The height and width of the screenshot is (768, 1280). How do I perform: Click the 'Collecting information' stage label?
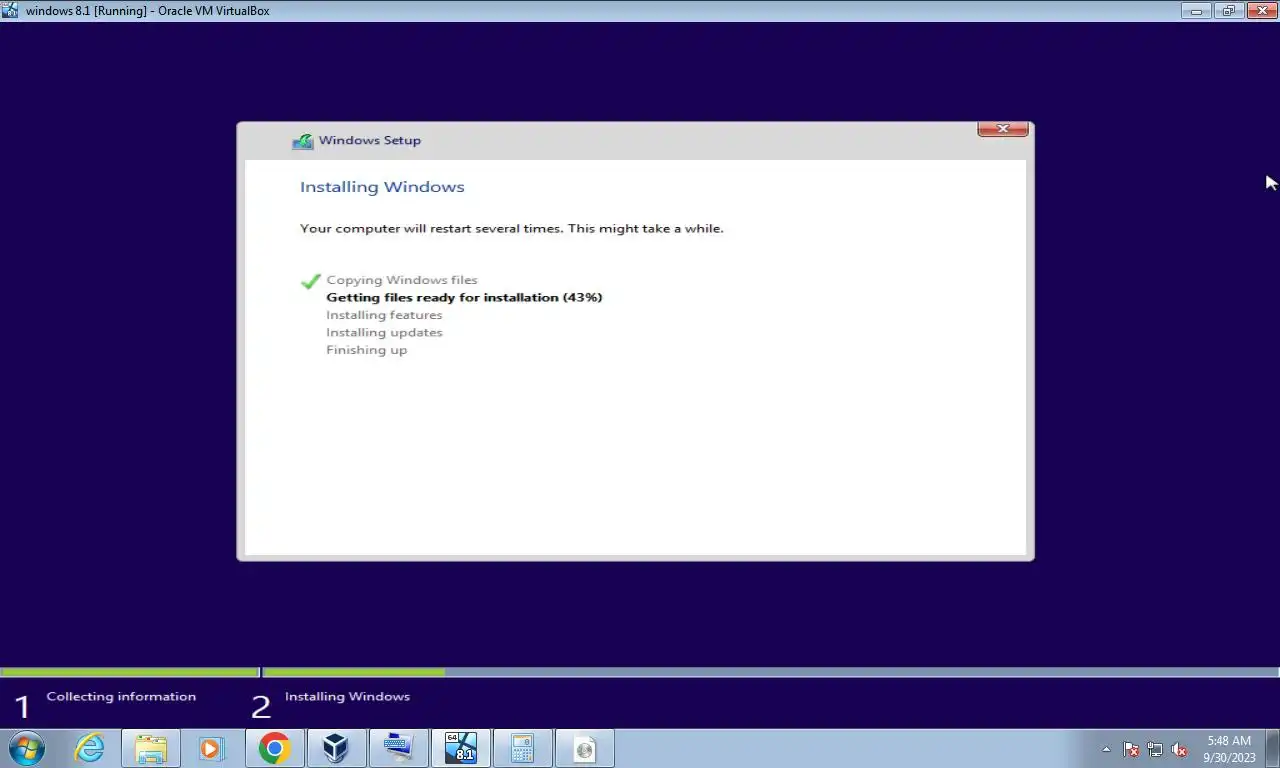tap(121, 697)
